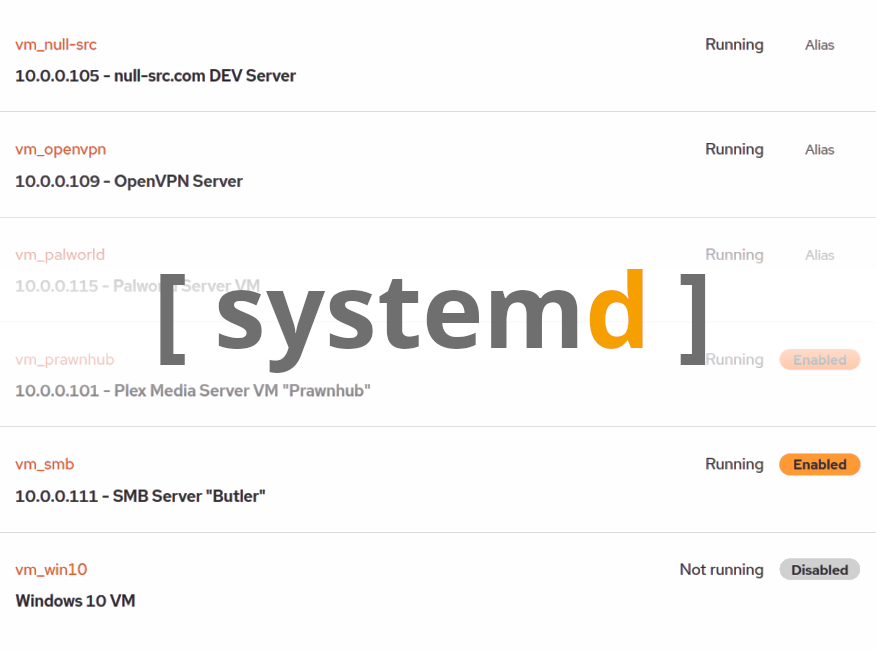Click the Alias badge for vm_null-src

819,45
